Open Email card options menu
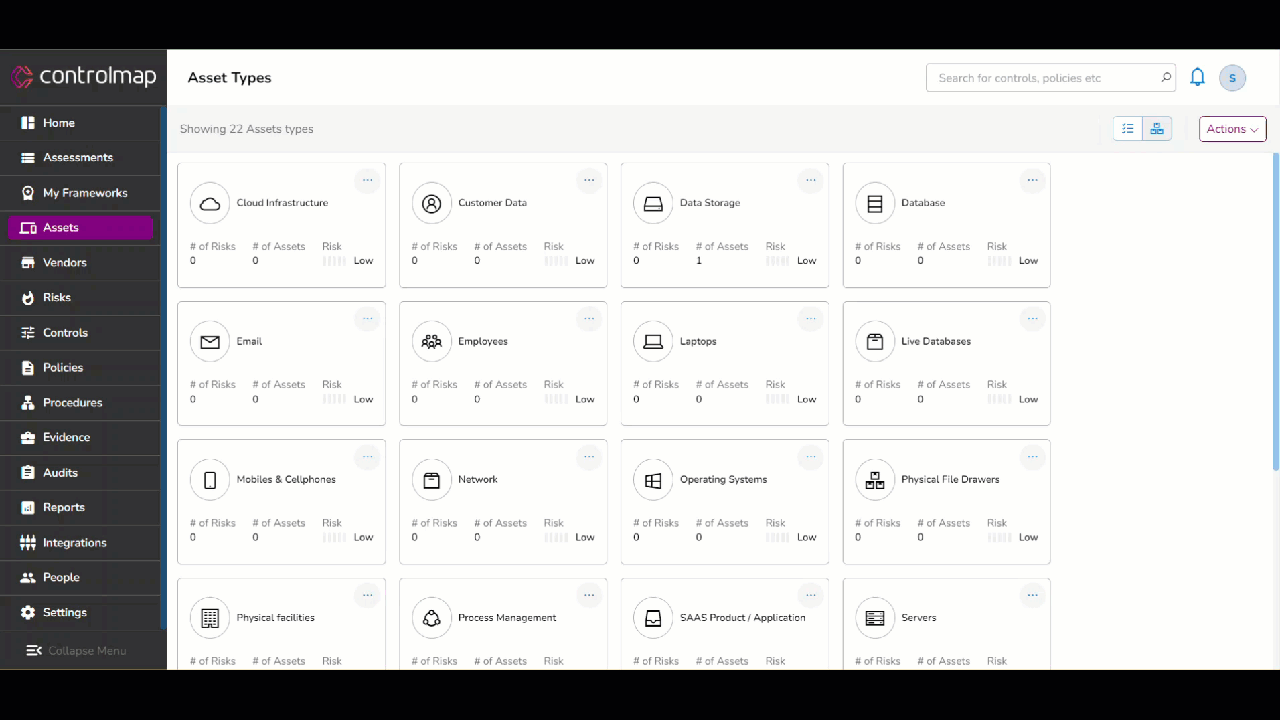The height and width of the screenshot is (720, 1280). (x=367, y=319)
